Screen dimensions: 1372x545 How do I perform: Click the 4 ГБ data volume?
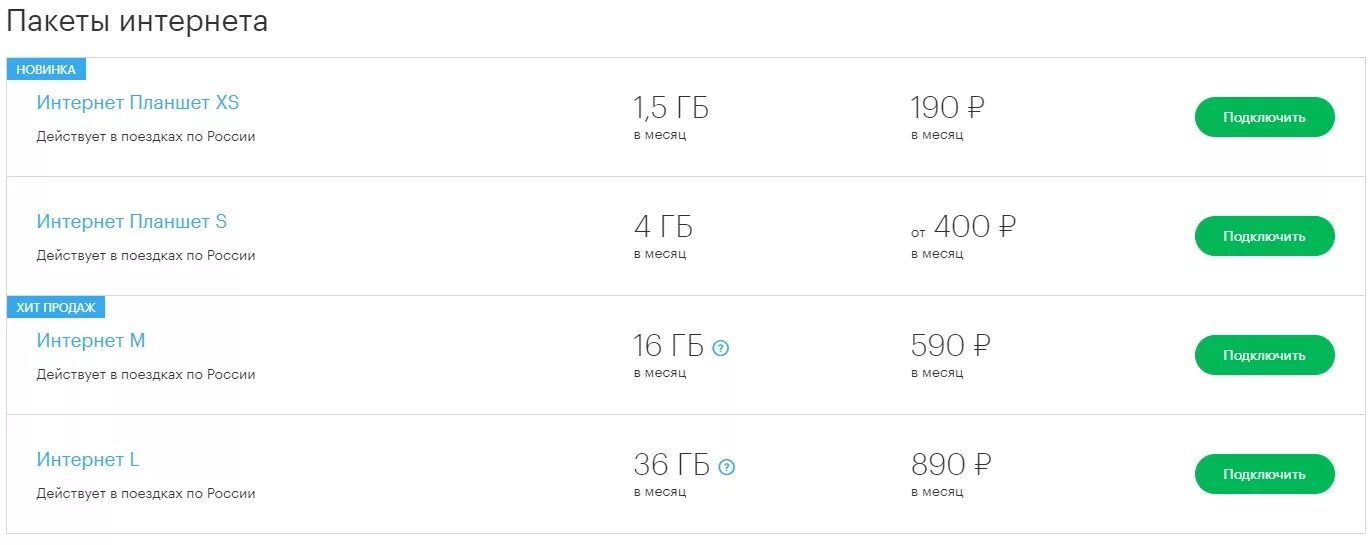tap(663, 226)
